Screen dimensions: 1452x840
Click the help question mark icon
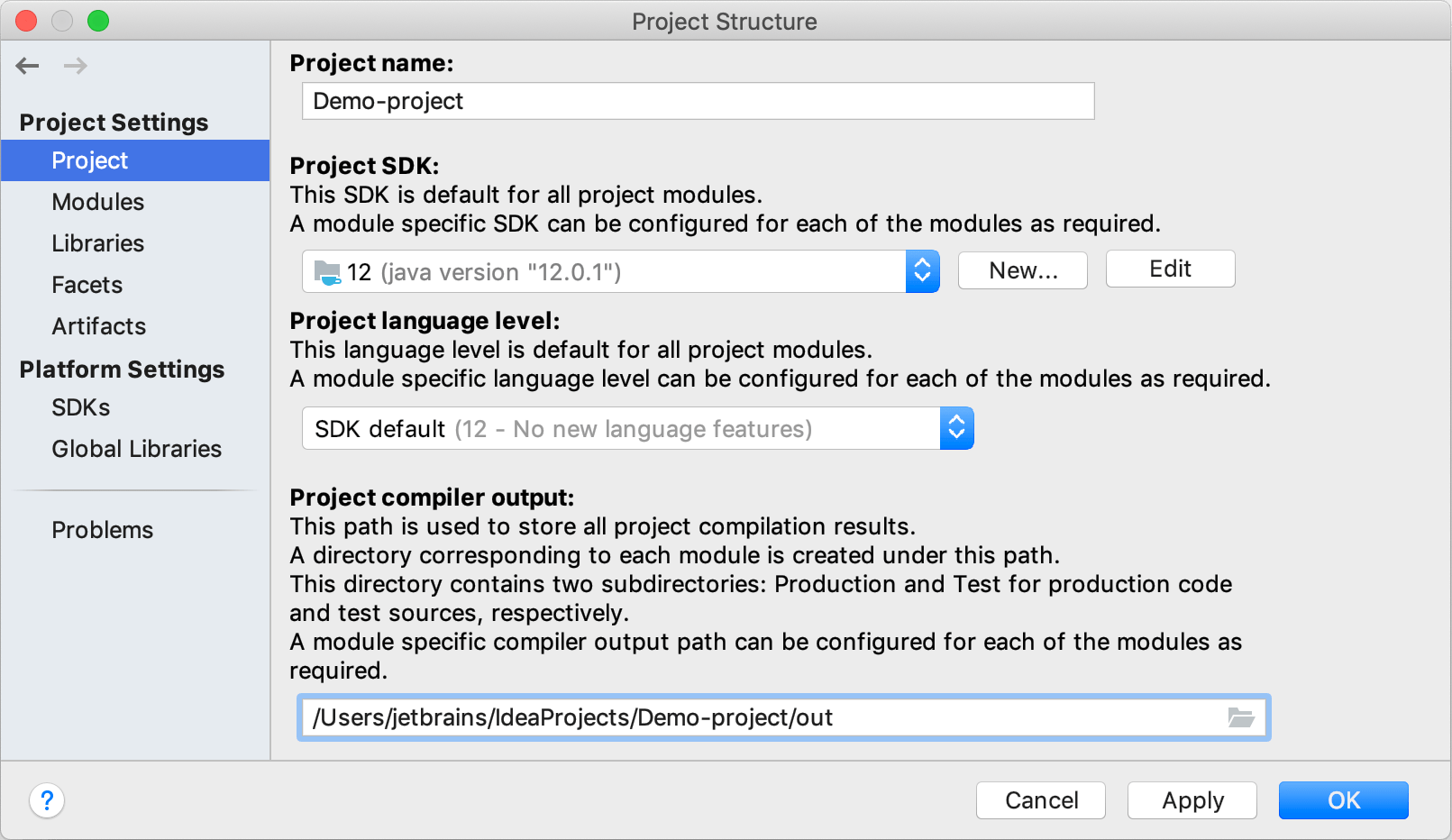tap(47, 800)
